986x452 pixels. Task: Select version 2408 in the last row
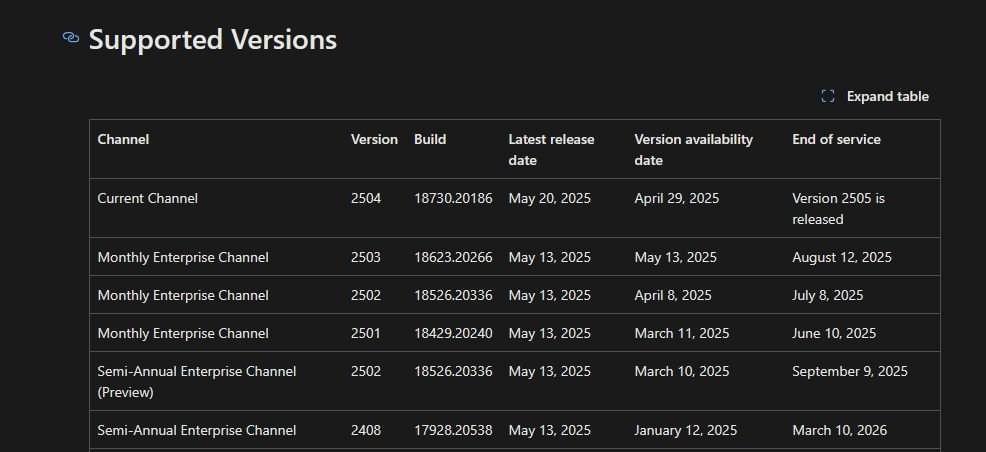(x=366, y=430)
